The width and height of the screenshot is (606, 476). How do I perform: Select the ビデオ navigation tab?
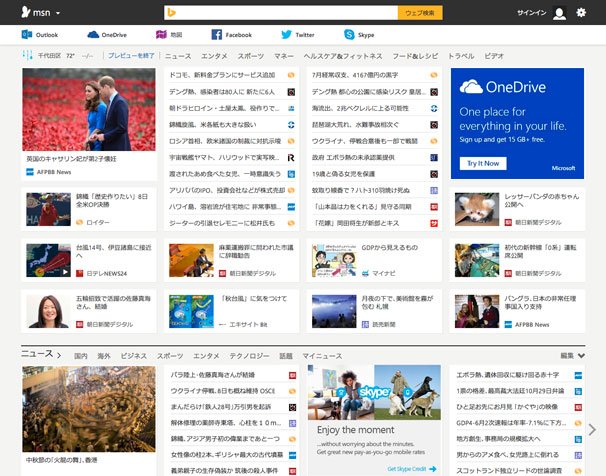[x=494, y=56]
